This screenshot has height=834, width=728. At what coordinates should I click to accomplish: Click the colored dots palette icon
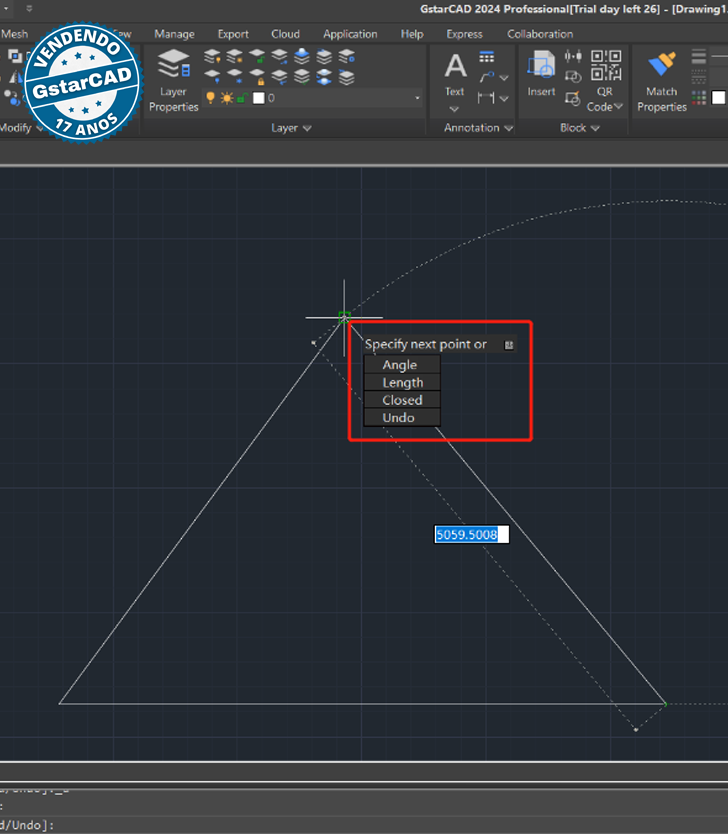(x=699, y=97)
